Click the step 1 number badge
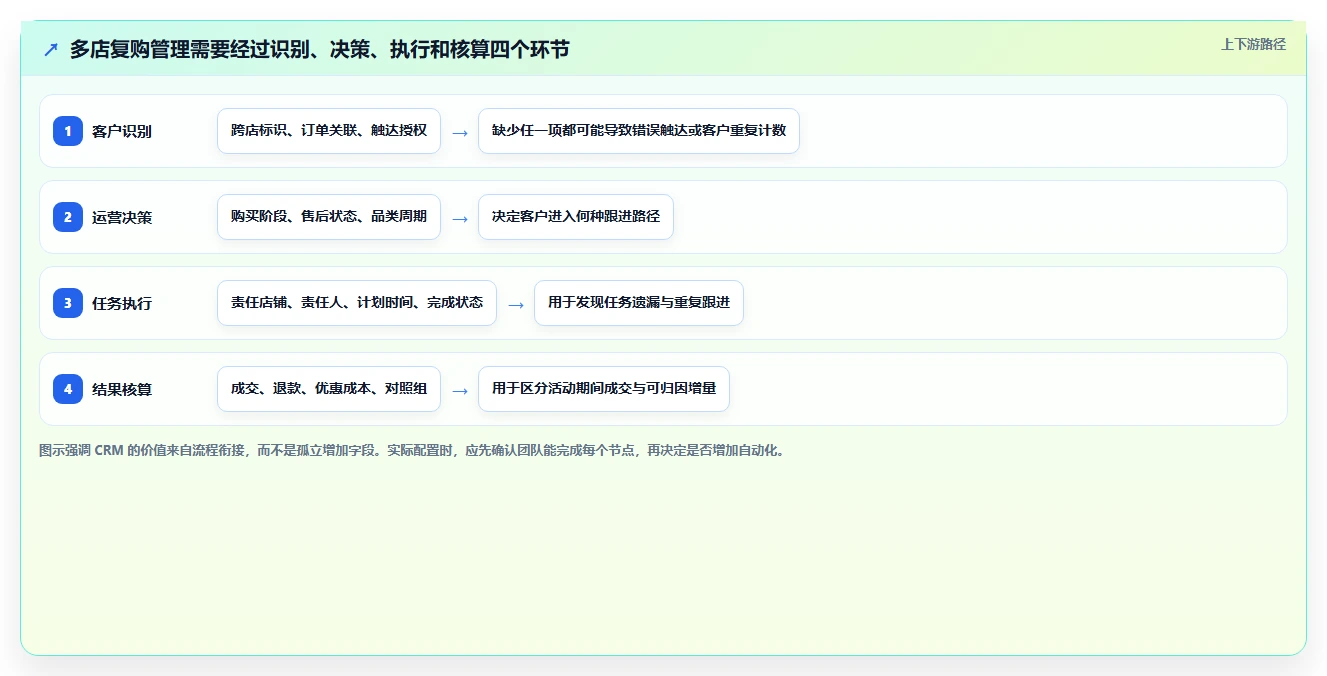The width and height of the screenshot is (1327, 676). click(x=68, y=131)
